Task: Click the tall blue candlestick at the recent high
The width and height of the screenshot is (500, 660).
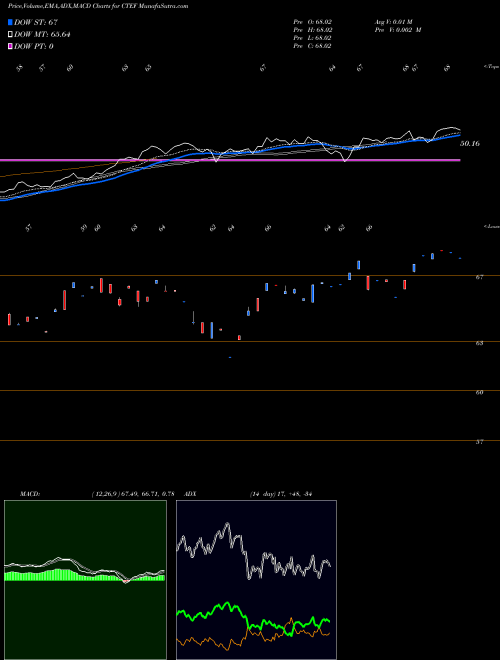Action: tap(359, 265)
